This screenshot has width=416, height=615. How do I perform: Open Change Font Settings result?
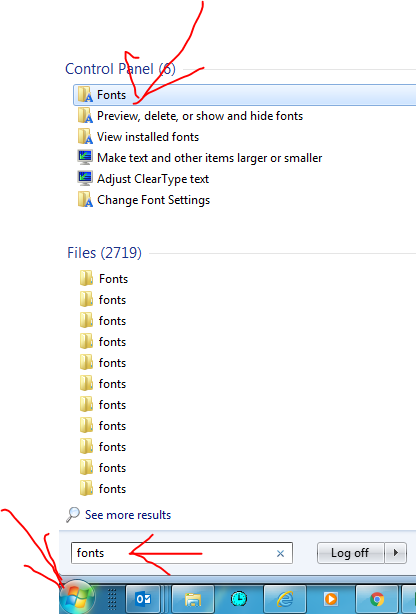[153, 200]
